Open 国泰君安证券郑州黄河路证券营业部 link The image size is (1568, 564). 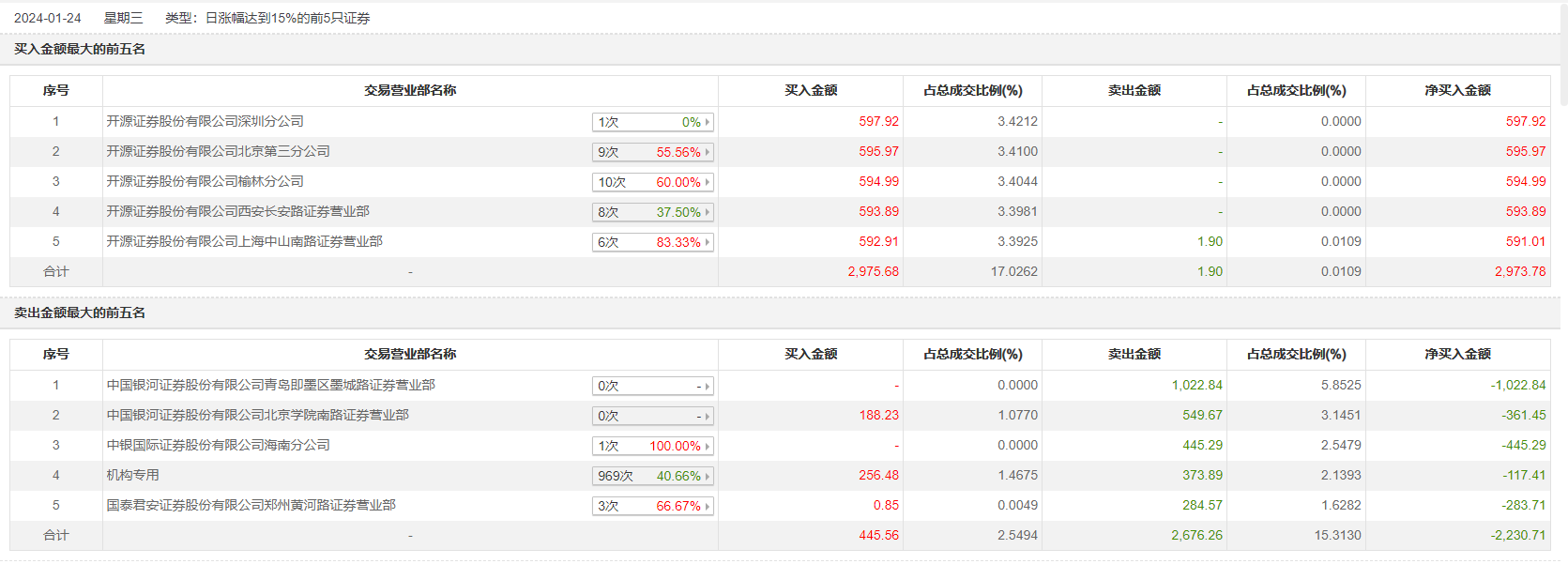pos(251,505)
